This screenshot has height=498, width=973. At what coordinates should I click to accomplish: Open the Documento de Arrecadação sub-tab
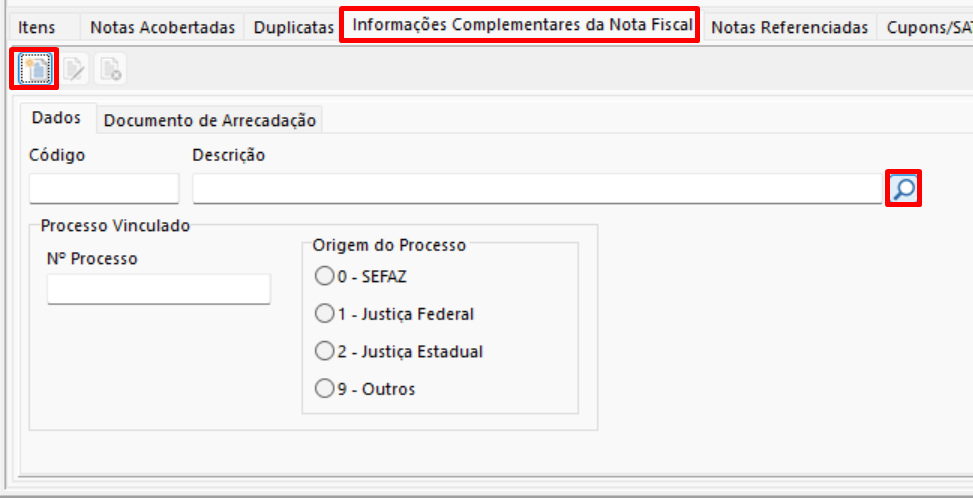[210, 120]
